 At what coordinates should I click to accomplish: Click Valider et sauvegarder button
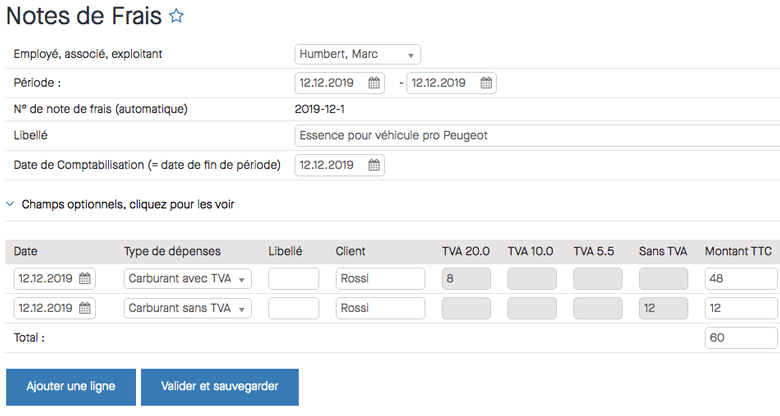coord(220,387)
